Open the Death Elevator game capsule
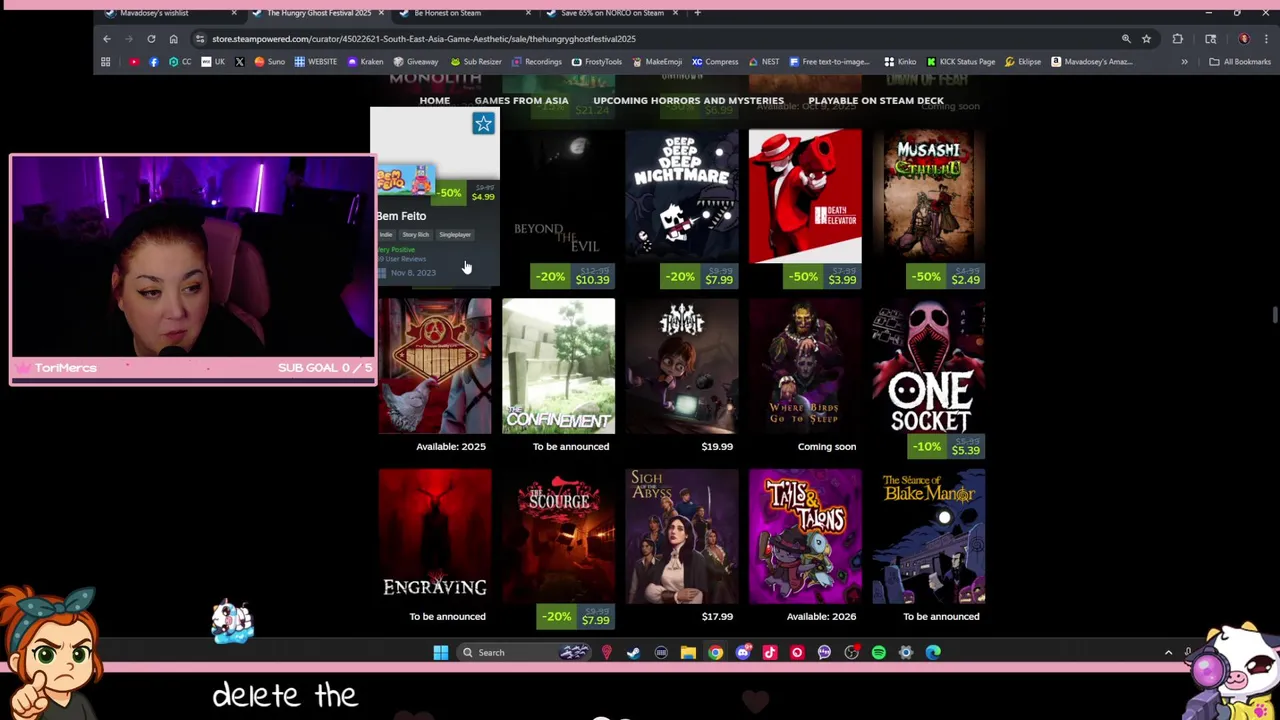This screenshot has height=720, width=1280. 805,196
